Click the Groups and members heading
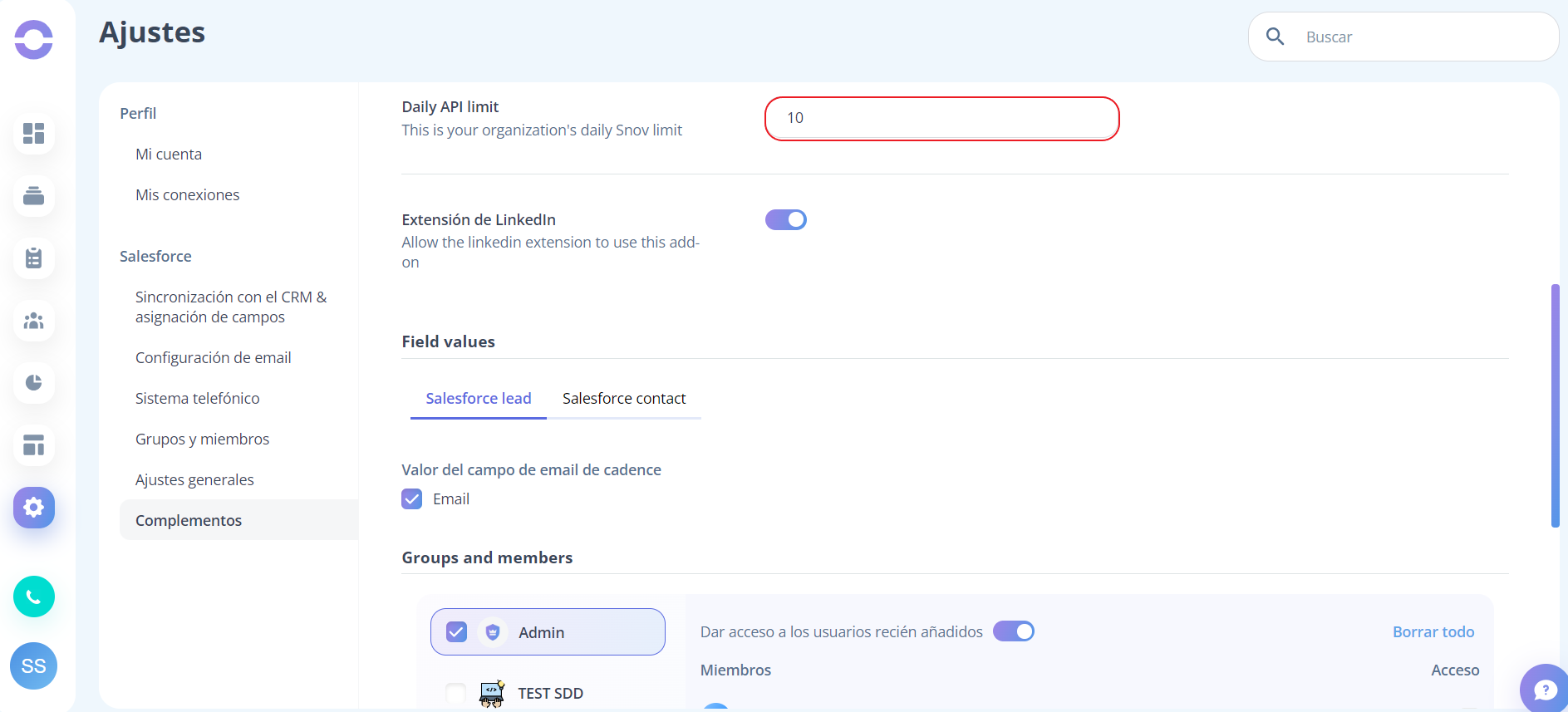This screenshot has height=712, width=1568. coord(488,557)
